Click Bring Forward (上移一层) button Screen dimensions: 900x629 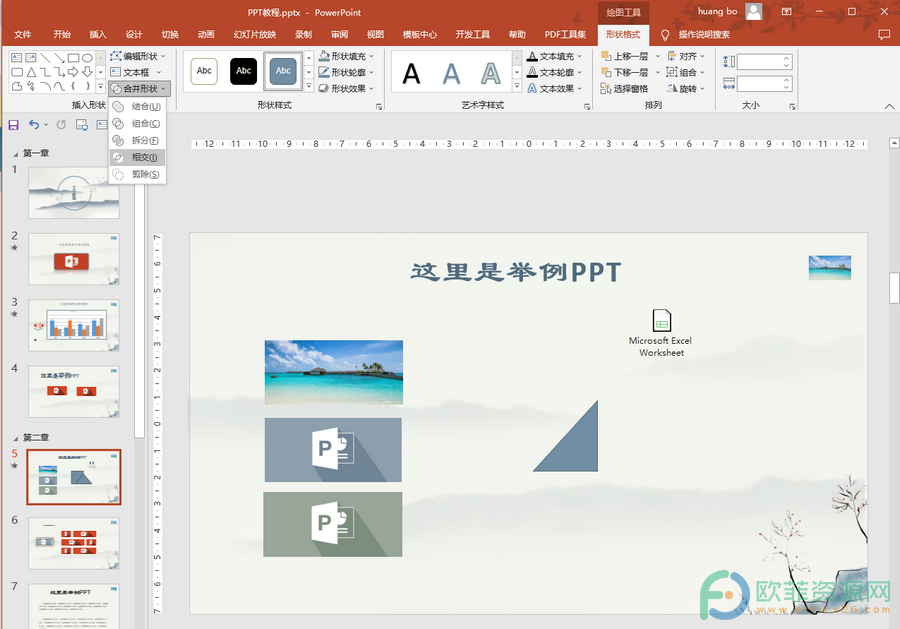point(624,56)
